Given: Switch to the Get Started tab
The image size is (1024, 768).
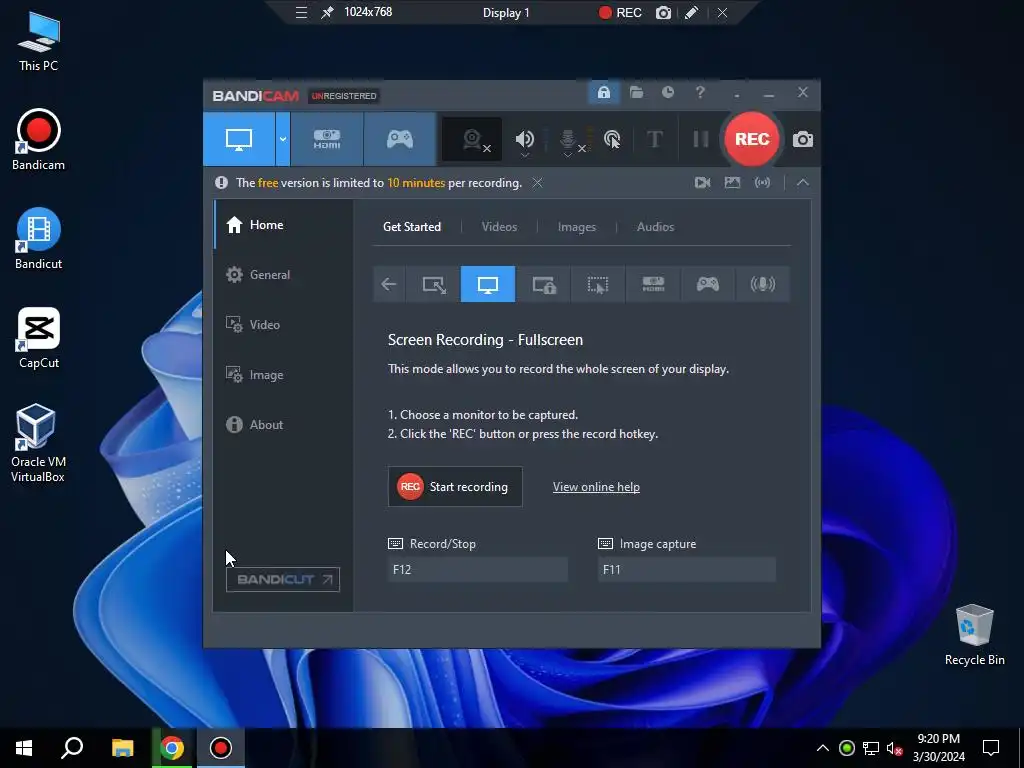Looking at the screenshot, I should click(411, 227).
